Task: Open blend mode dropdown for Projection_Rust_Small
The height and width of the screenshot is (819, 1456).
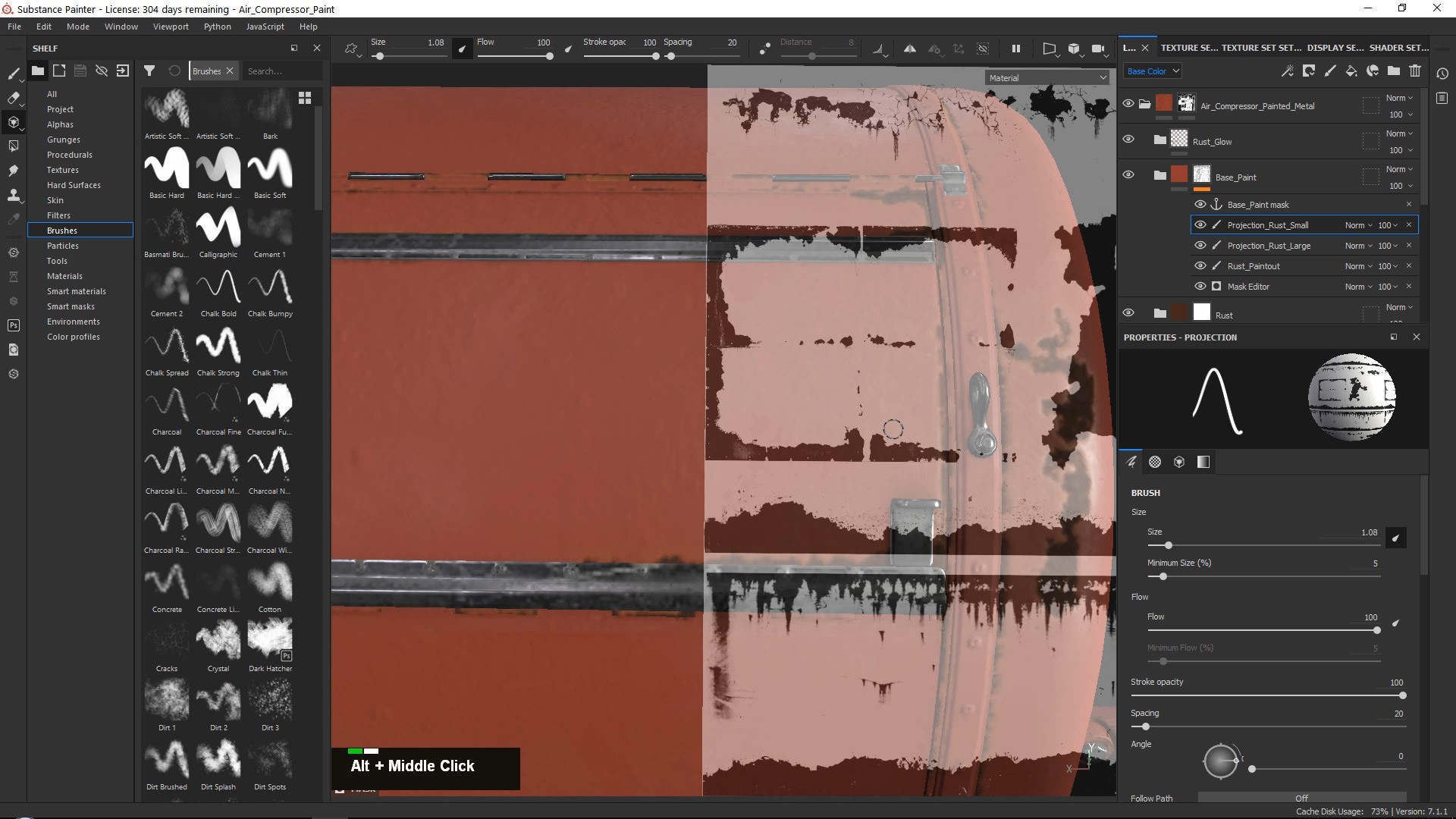Action: 1359,225
